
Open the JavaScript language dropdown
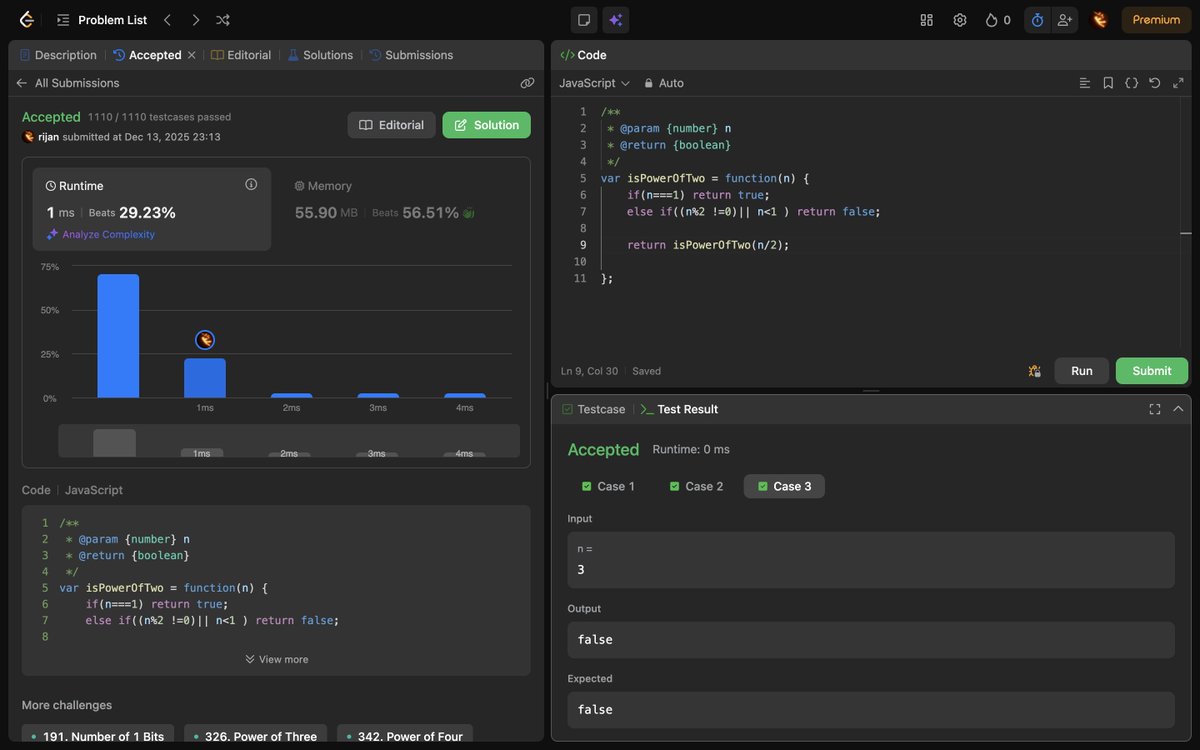(593, 83)
